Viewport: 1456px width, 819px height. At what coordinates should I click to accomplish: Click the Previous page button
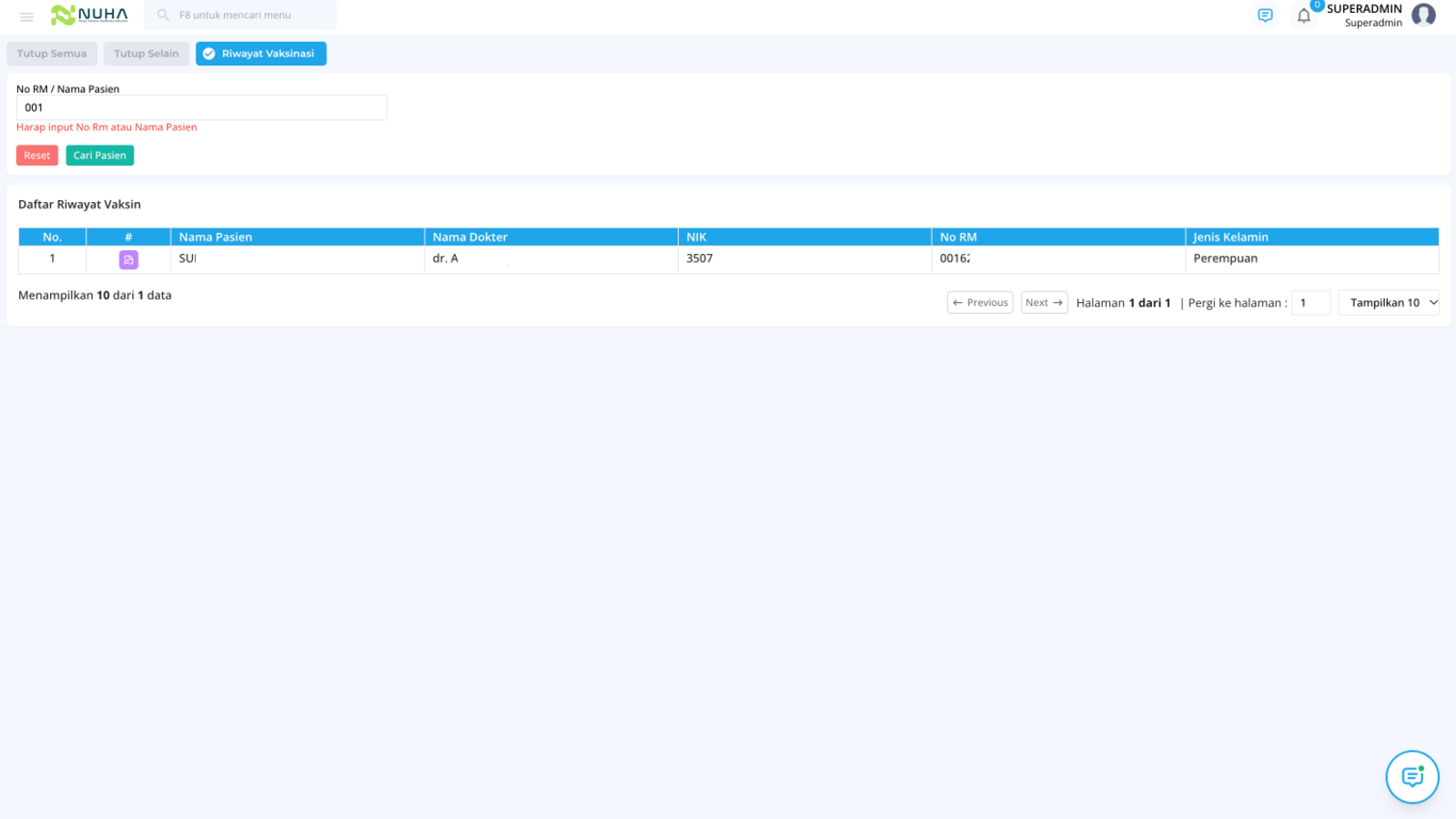tap(980, 303)
